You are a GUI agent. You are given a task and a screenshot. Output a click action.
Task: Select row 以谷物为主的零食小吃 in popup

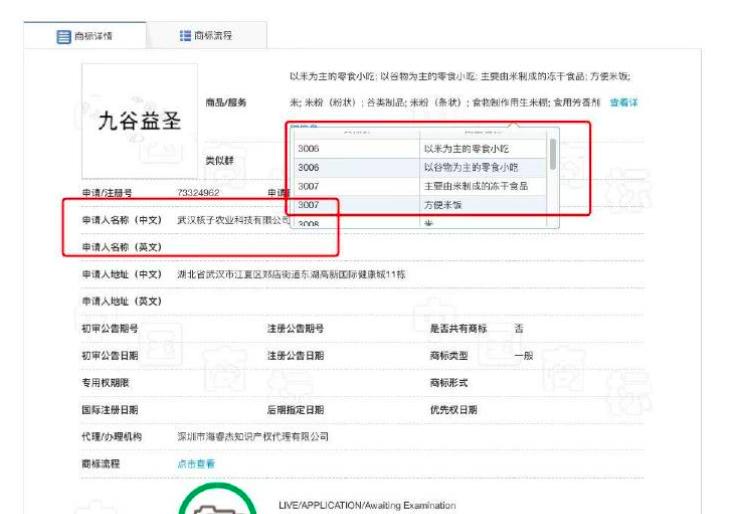470,168
